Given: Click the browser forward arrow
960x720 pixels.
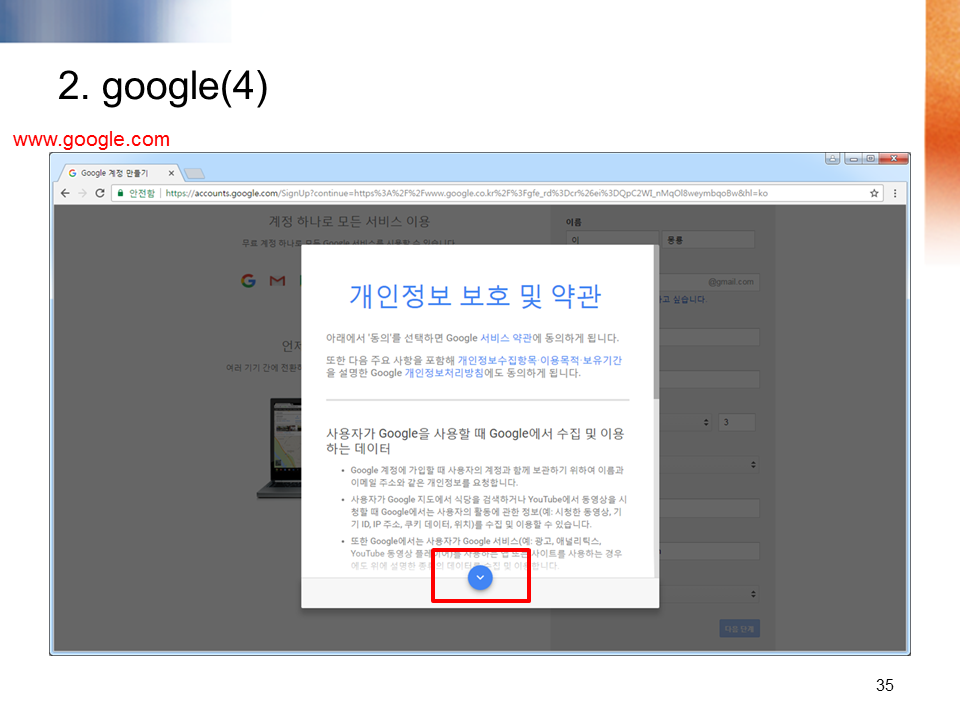Looking at the screenshot, I should [x=83, y=193].
